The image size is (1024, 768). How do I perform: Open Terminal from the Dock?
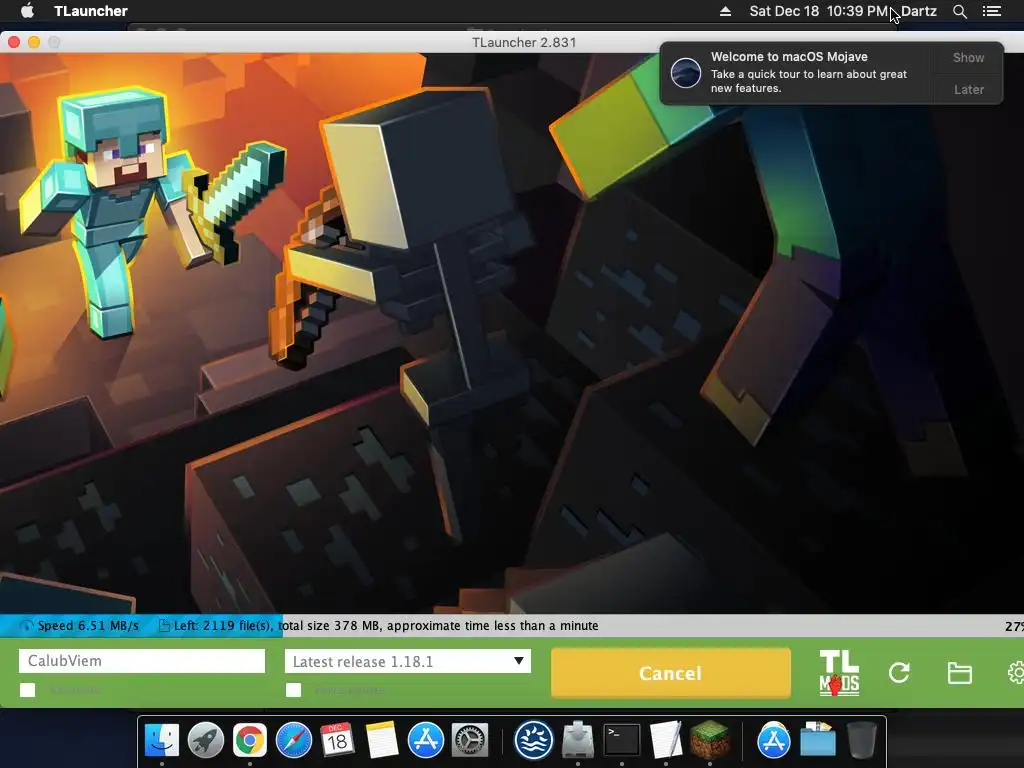tap(622, 741)
